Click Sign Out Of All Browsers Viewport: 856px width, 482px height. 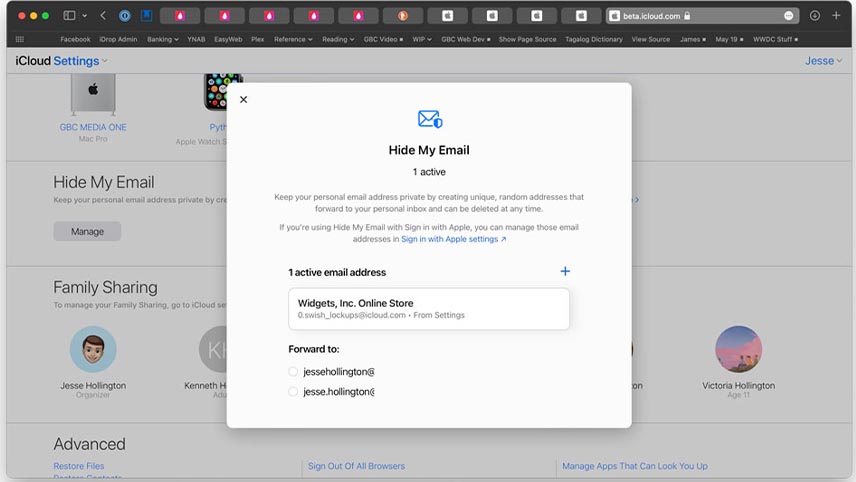pos(356,466)
